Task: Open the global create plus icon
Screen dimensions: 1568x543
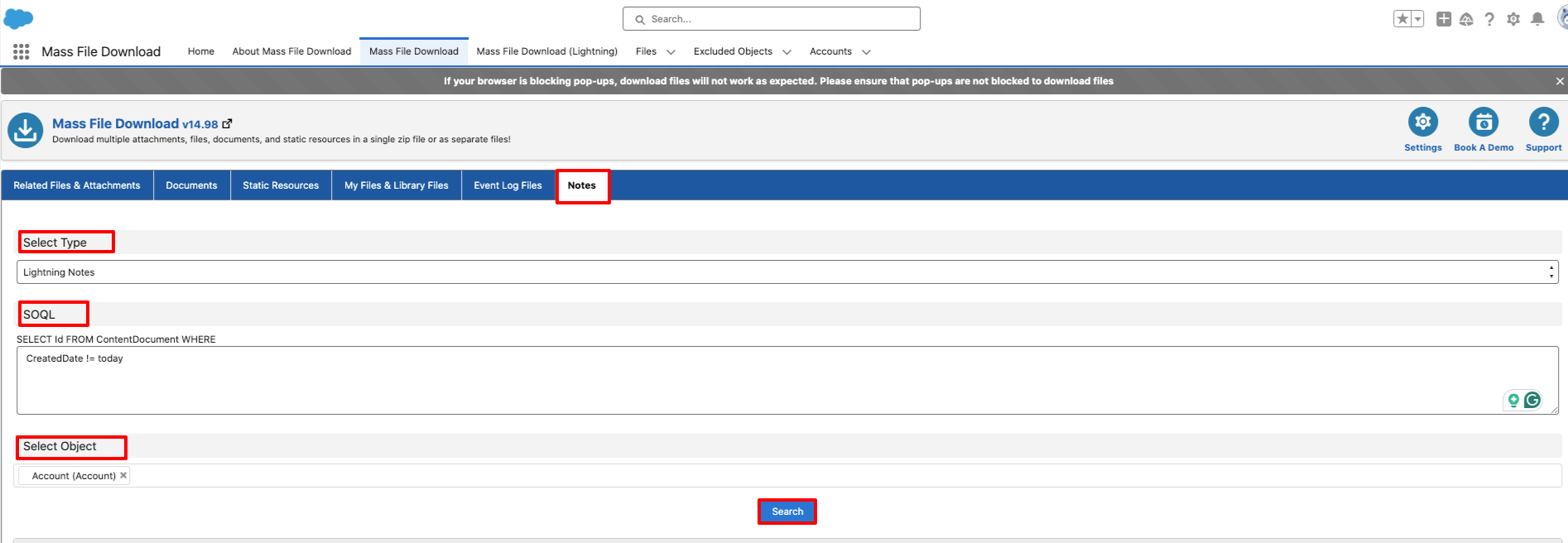Action: tap(1444, 19)
